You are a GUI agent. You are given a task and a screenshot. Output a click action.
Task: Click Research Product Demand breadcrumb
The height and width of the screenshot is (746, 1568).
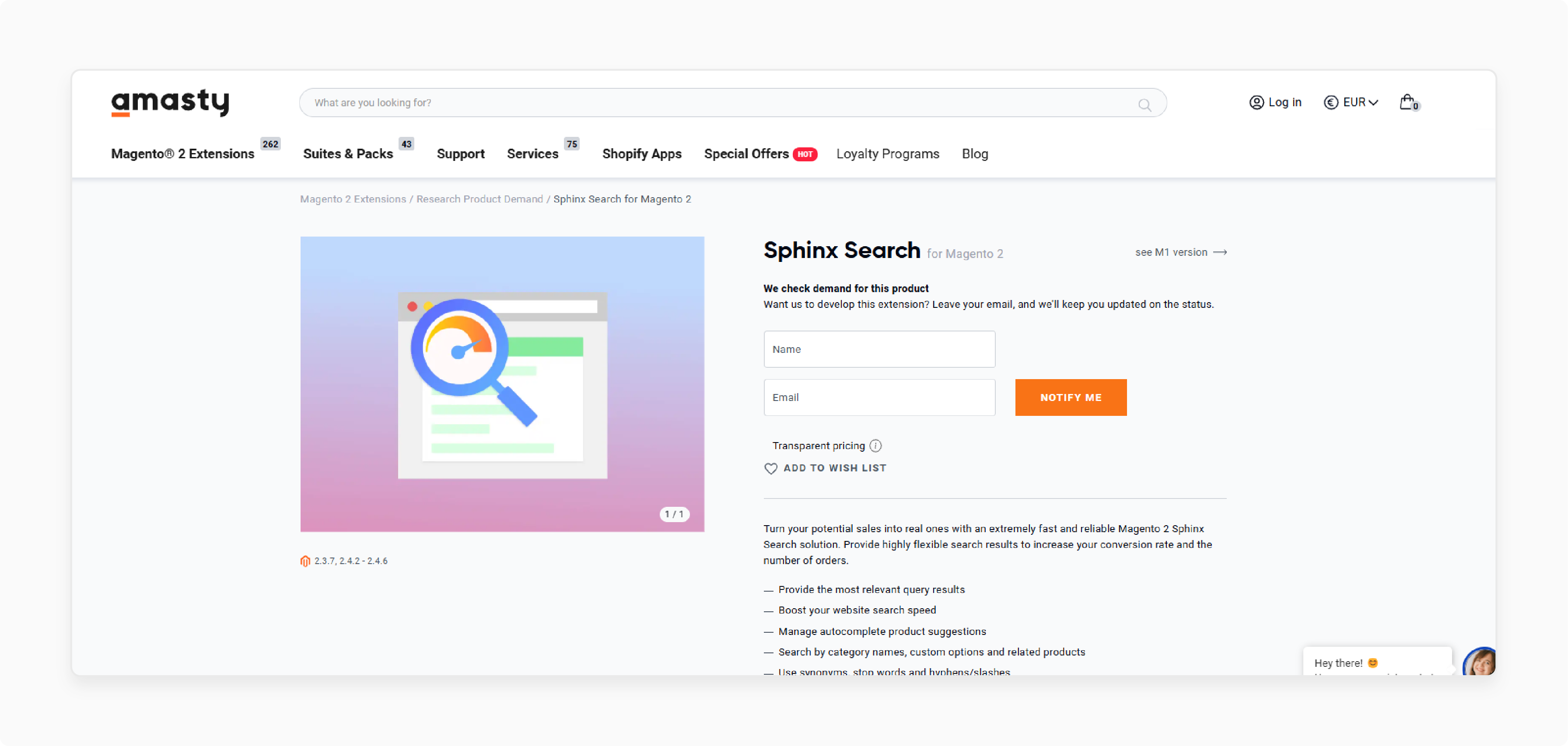479,199
